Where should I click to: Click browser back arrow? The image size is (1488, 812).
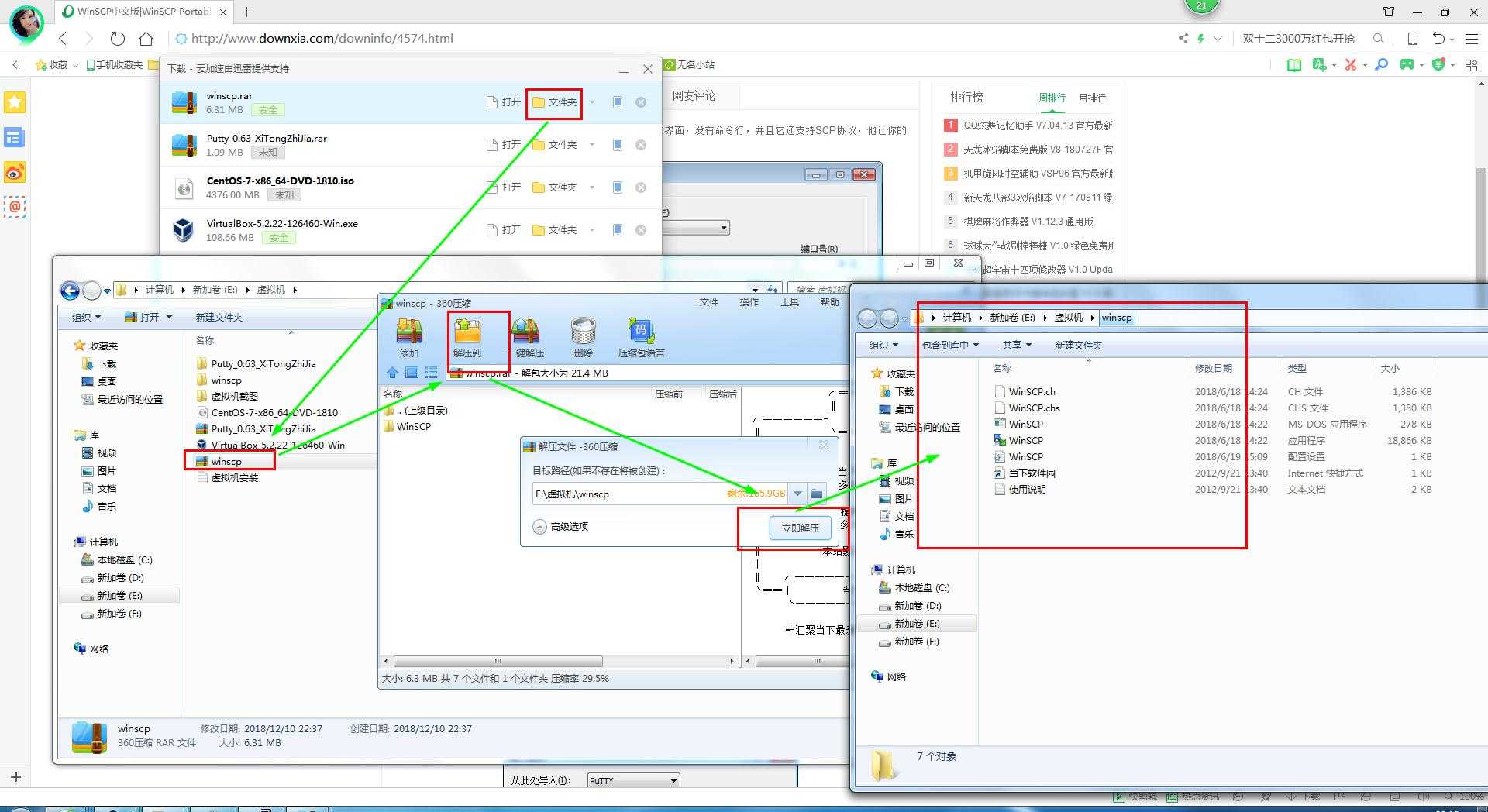pyautogui.click(x=64, y=38)
